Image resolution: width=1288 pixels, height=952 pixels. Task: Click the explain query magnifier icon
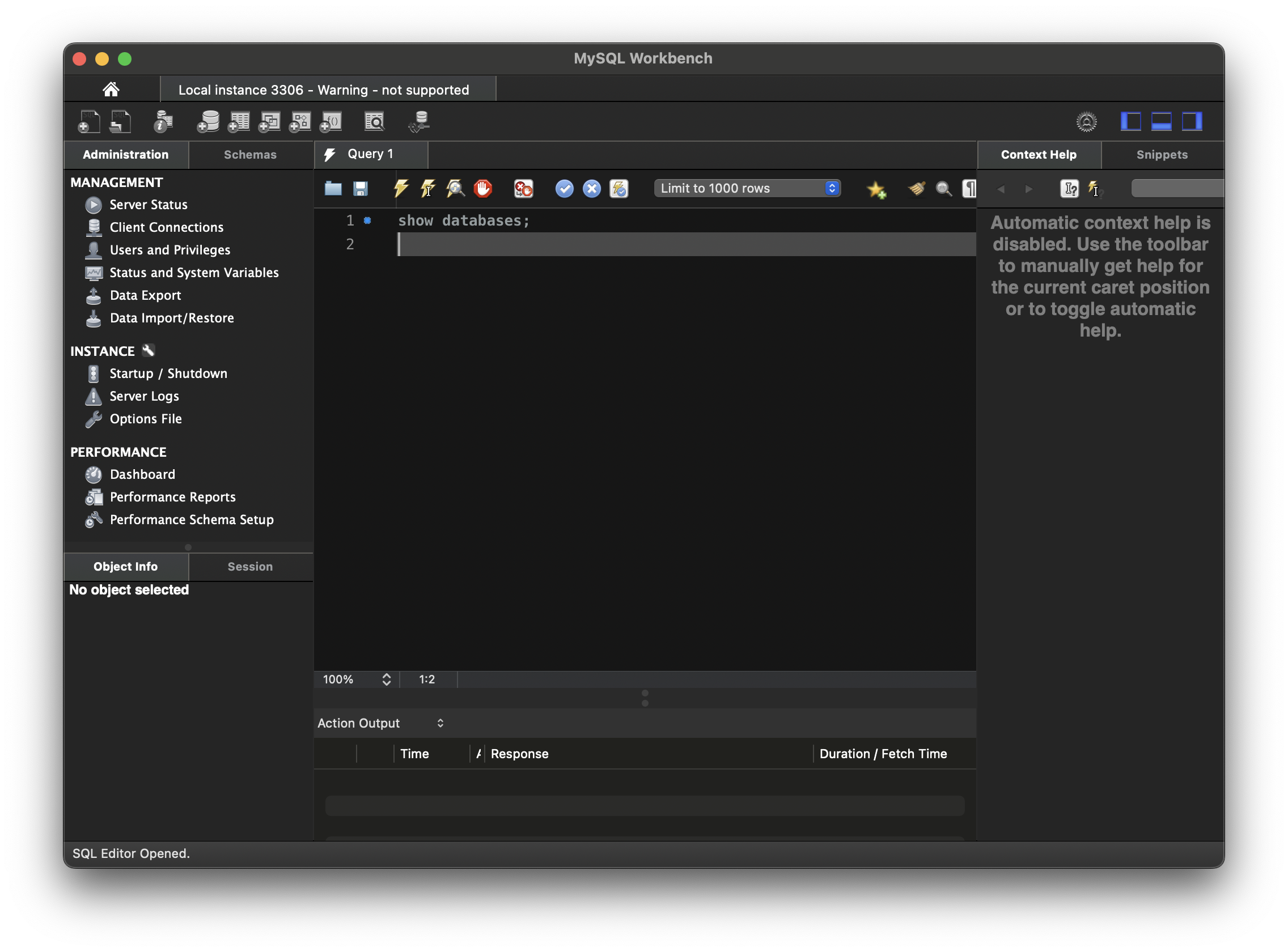(455, 189)
